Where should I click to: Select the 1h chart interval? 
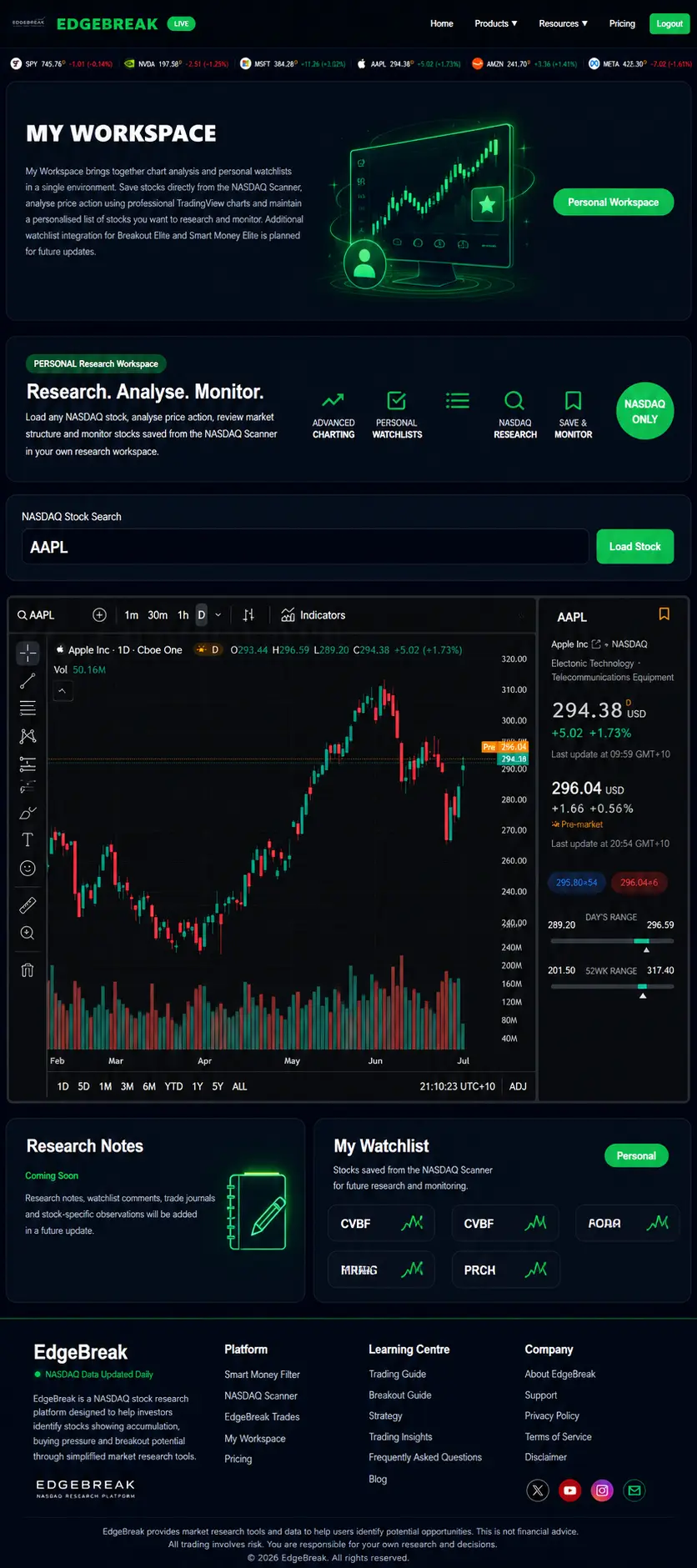[x=183, y=615]
